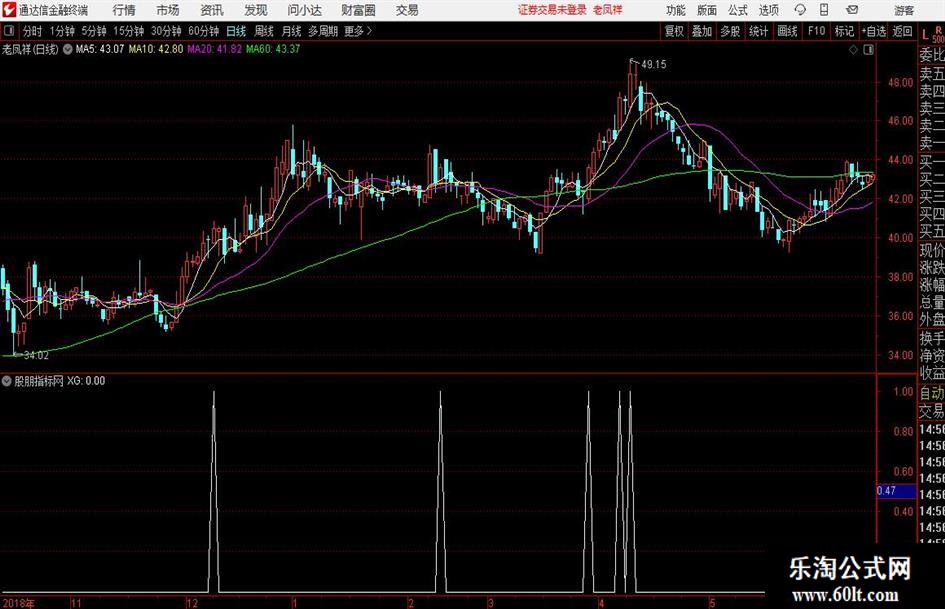Click the 统计 statistics button

pos(758,31)
